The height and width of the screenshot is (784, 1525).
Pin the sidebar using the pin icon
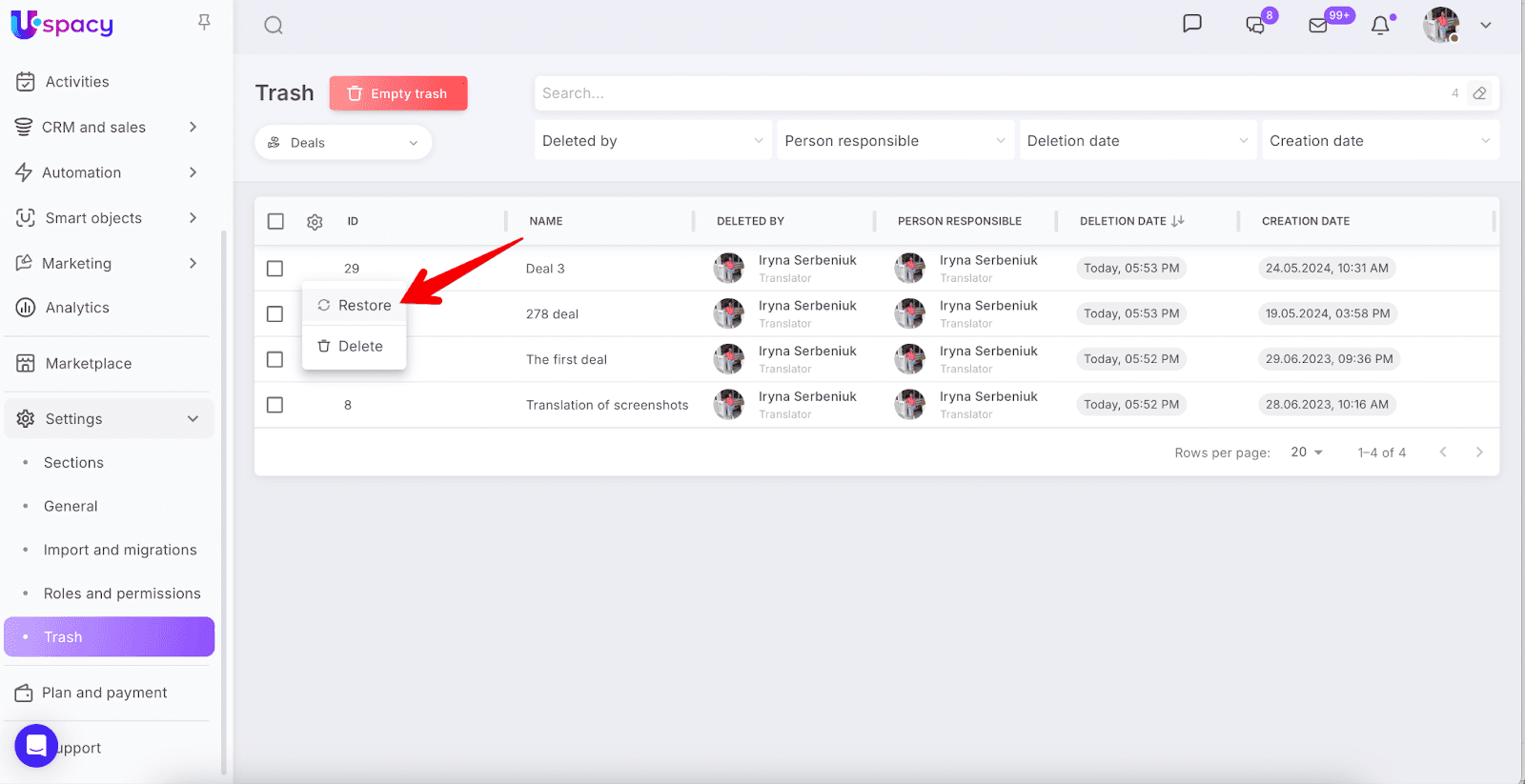point(204,22)
